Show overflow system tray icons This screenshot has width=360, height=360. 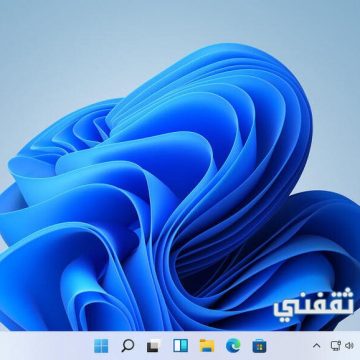tap(317, 346)
